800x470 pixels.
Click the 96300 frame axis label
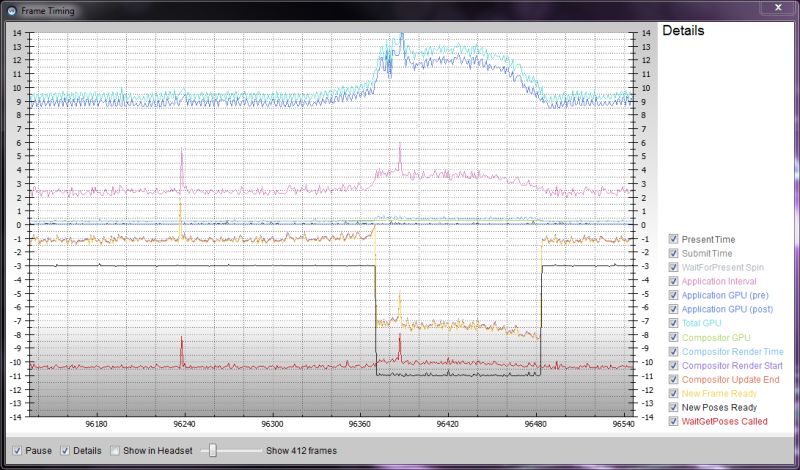272,424
